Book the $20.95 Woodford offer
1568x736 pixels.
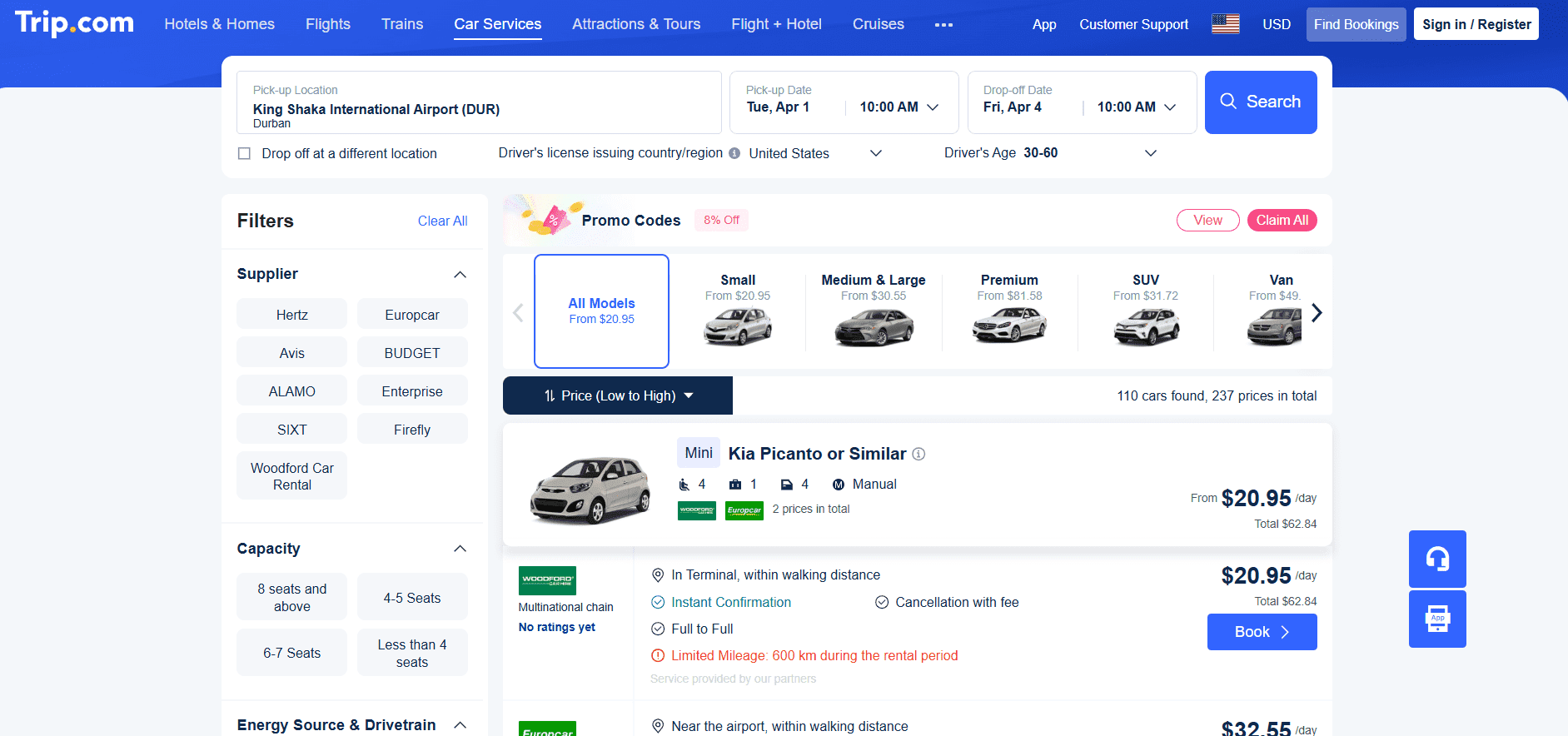[x=1262, y=632]
